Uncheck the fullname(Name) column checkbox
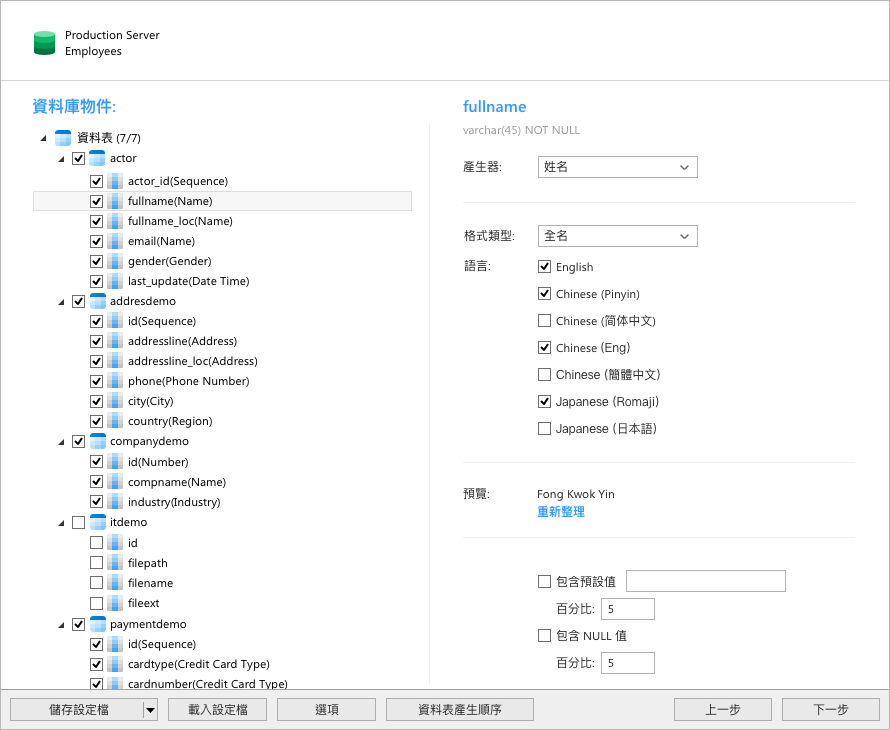This screenshot has height=730, width=890. coord(96,202)
